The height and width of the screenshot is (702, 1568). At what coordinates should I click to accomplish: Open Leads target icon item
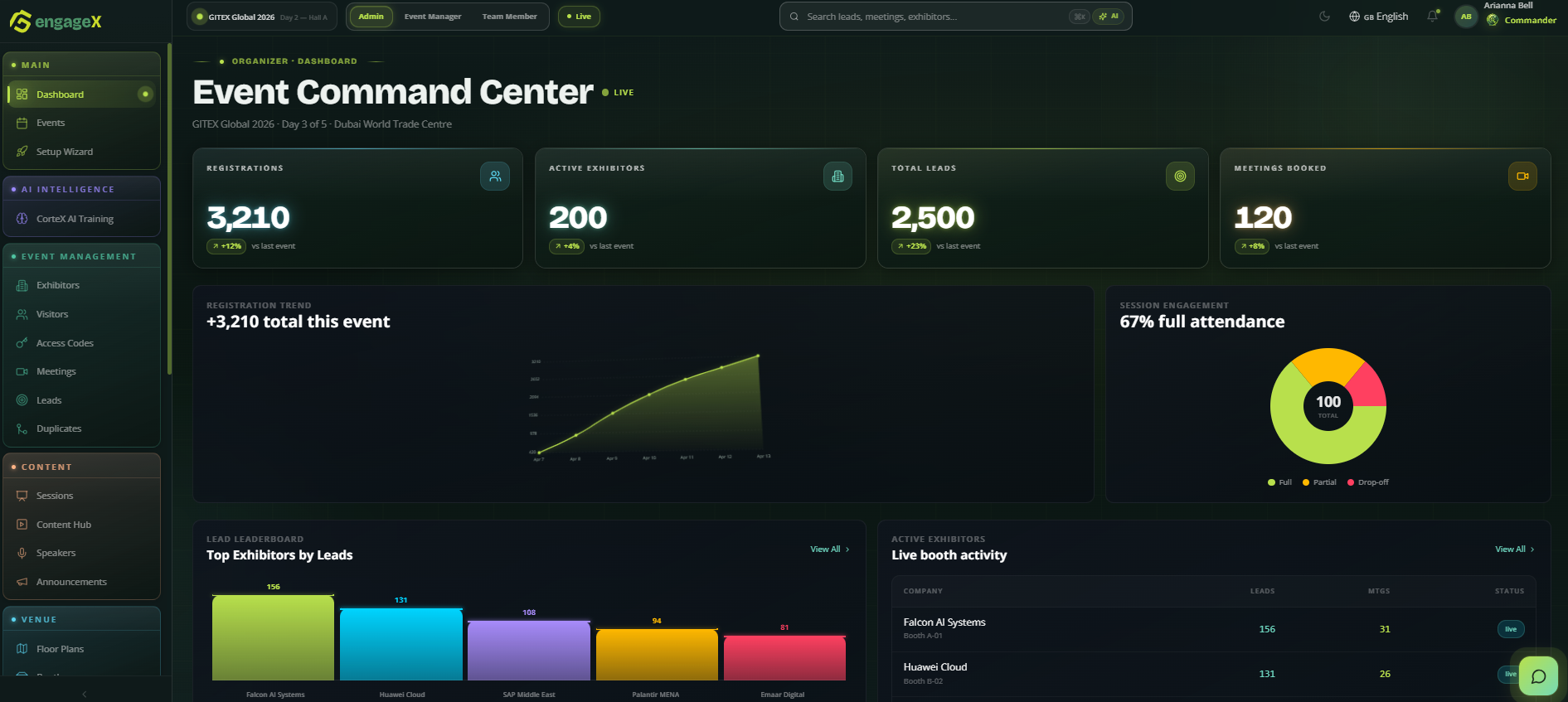coord(81,400)
